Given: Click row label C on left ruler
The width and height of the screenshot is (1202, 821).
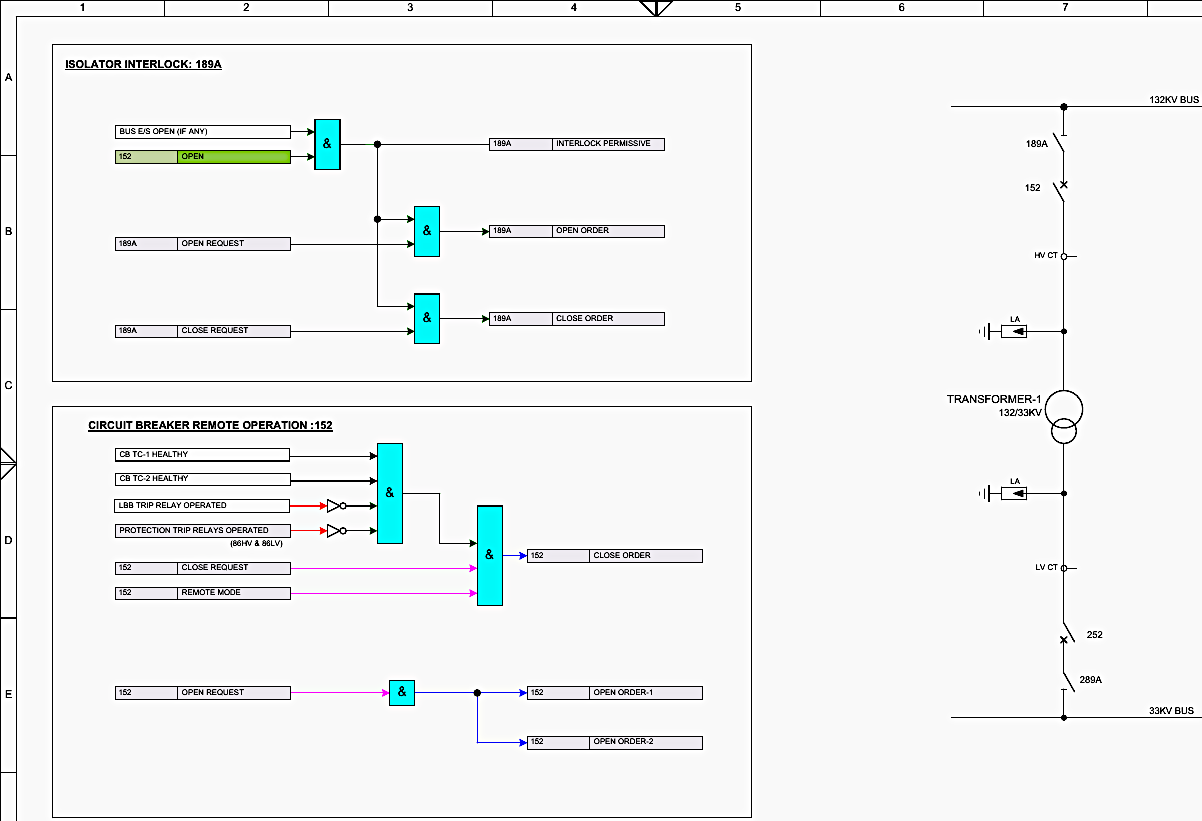Looking at the screenshot, I should point(8,386).
